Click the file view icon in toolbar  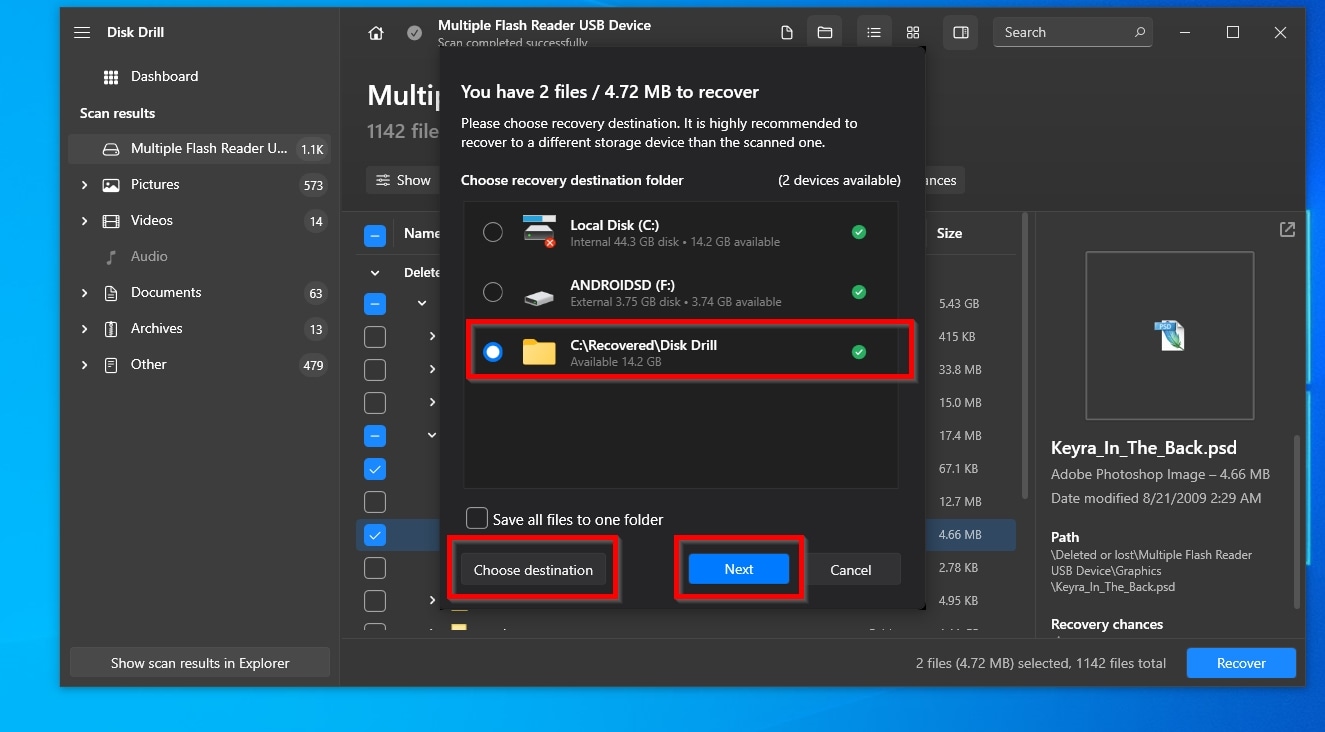tap(787, 33)
